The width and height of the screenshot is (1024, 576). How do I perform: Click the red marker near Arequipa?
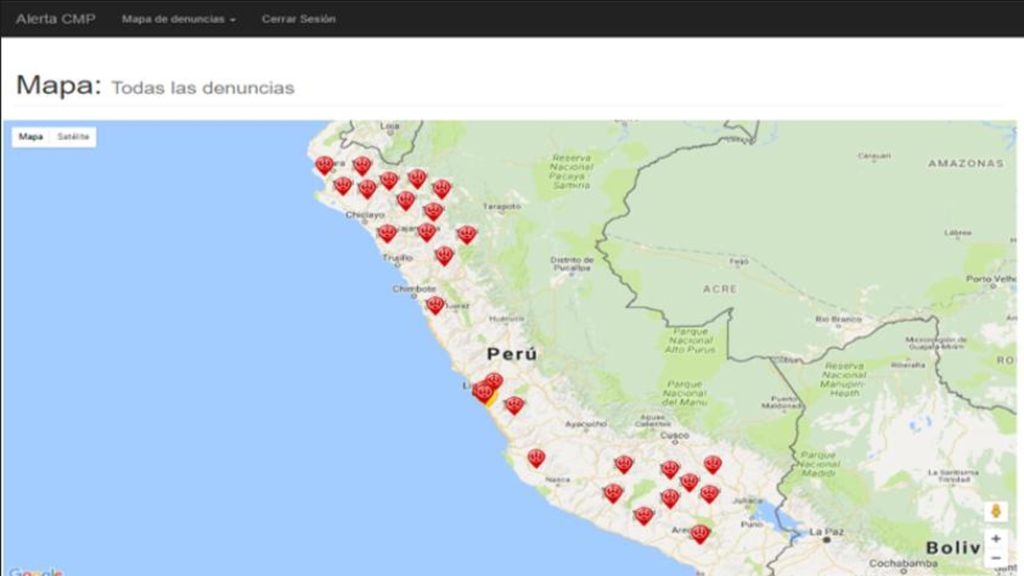700,534
